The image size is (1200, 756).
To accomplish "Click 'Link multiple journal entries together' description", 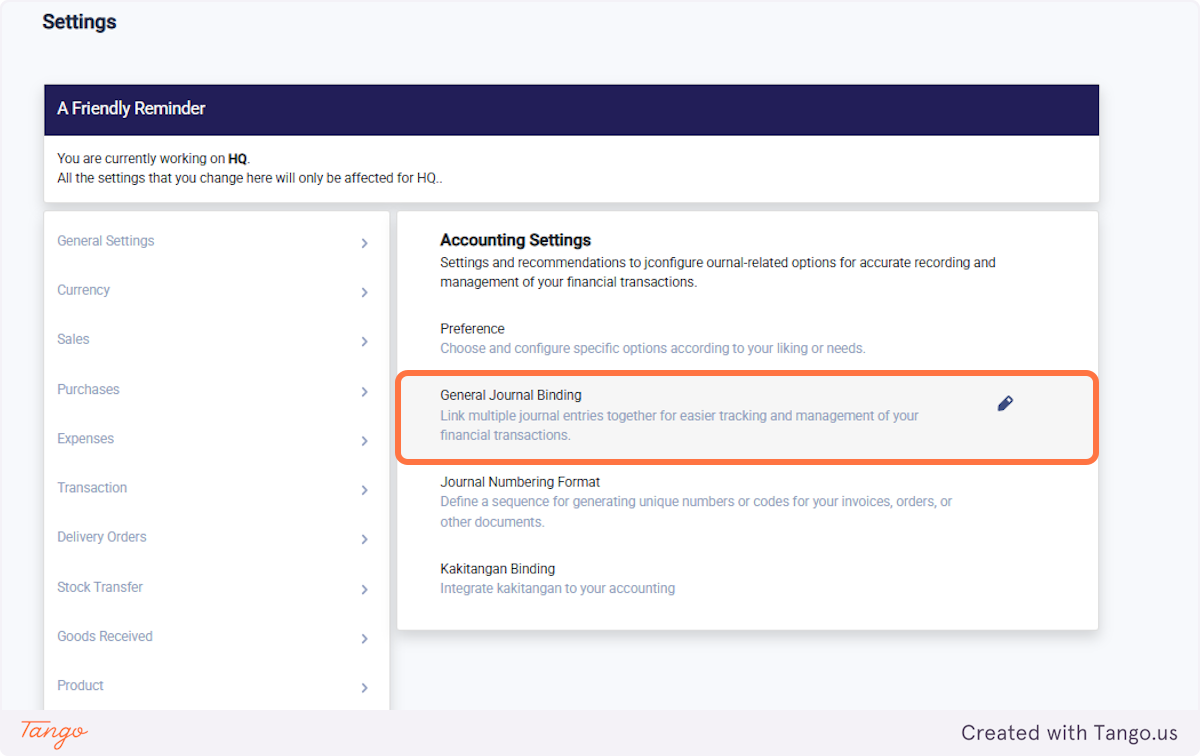I will 679,425.
